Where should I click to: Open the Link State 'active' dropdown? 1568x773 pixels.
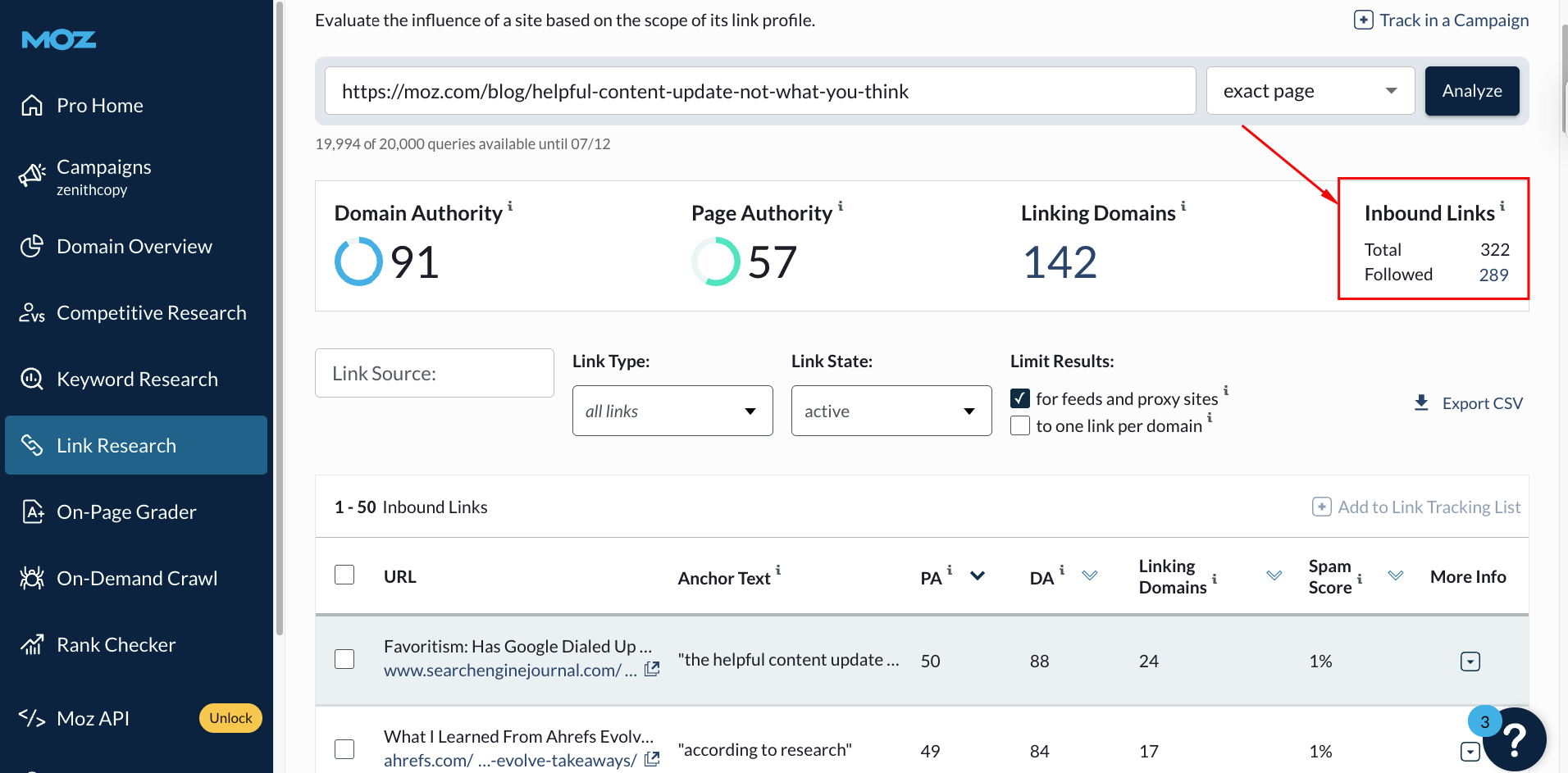891,411
